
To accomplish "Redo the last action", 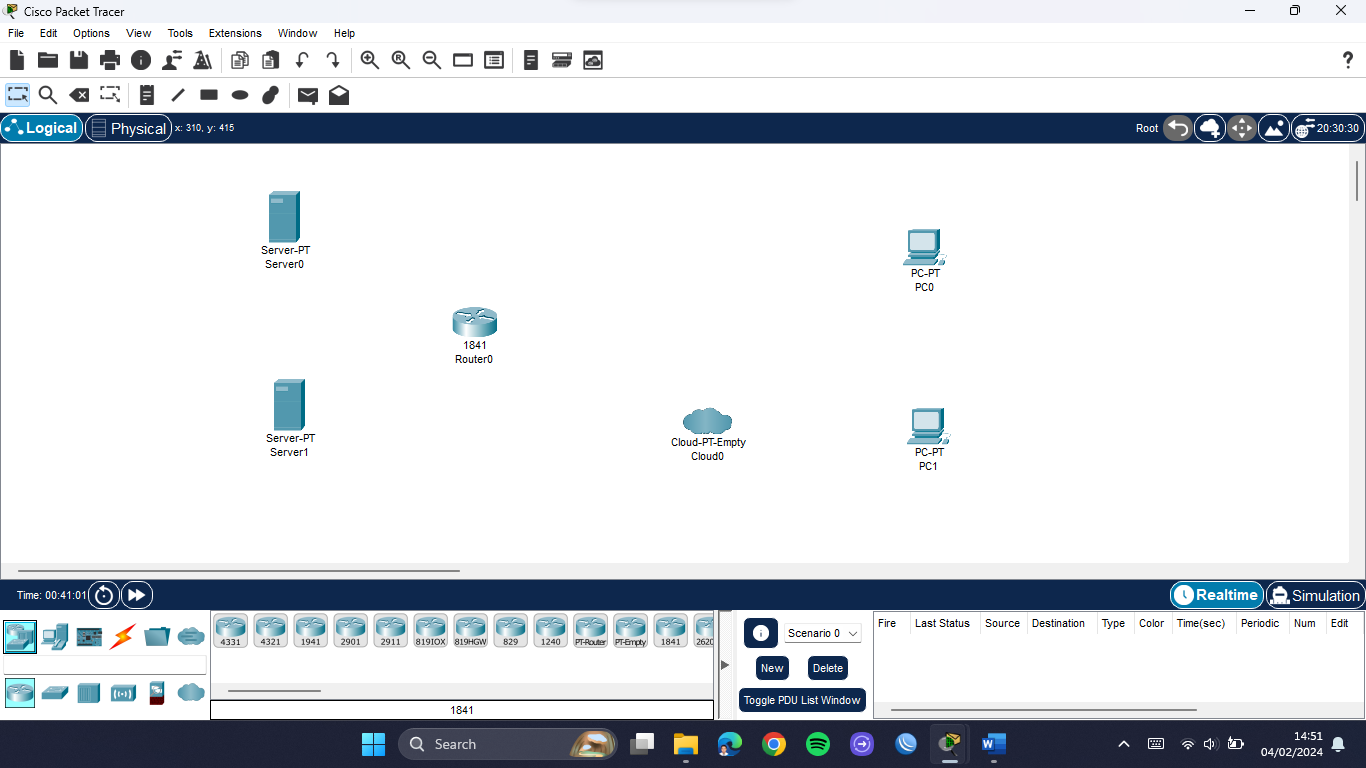I will (x=333, y=60).
